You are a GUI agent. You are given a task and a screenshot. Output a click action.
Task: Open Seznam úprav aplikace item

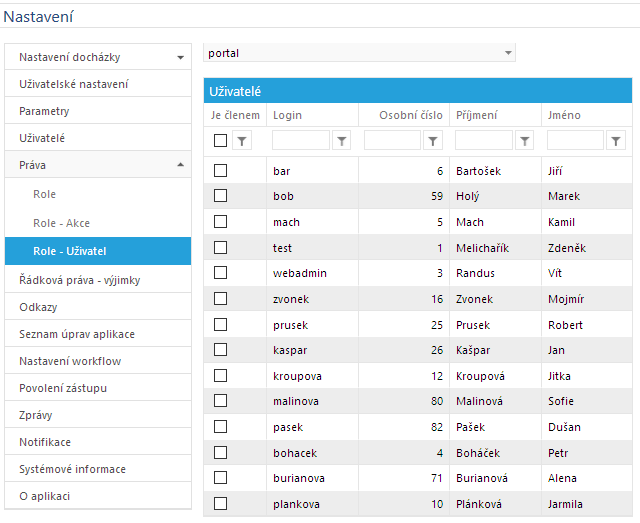click(98, 334)
